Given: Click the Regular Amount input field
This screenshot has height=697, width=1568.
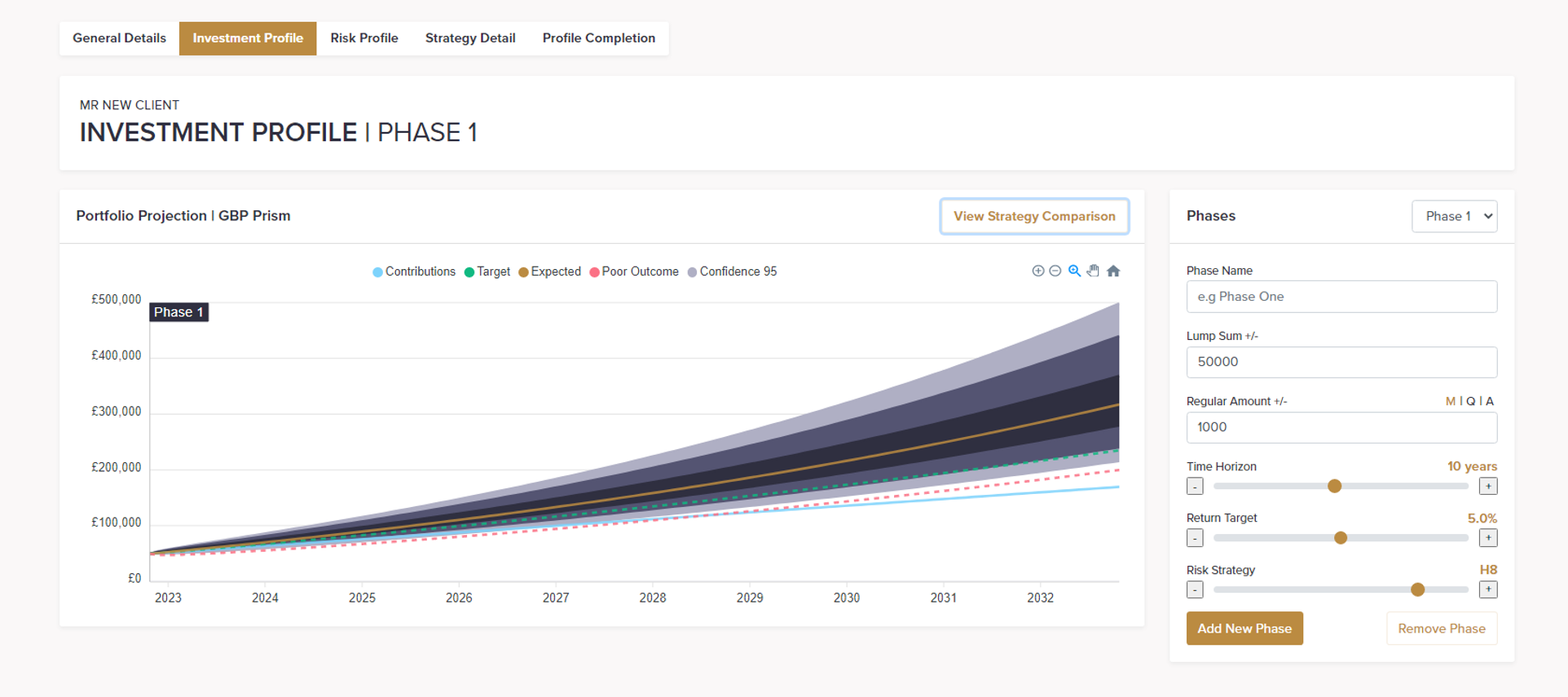Looking at the screenshot, I should click(x=1341, y=427).
